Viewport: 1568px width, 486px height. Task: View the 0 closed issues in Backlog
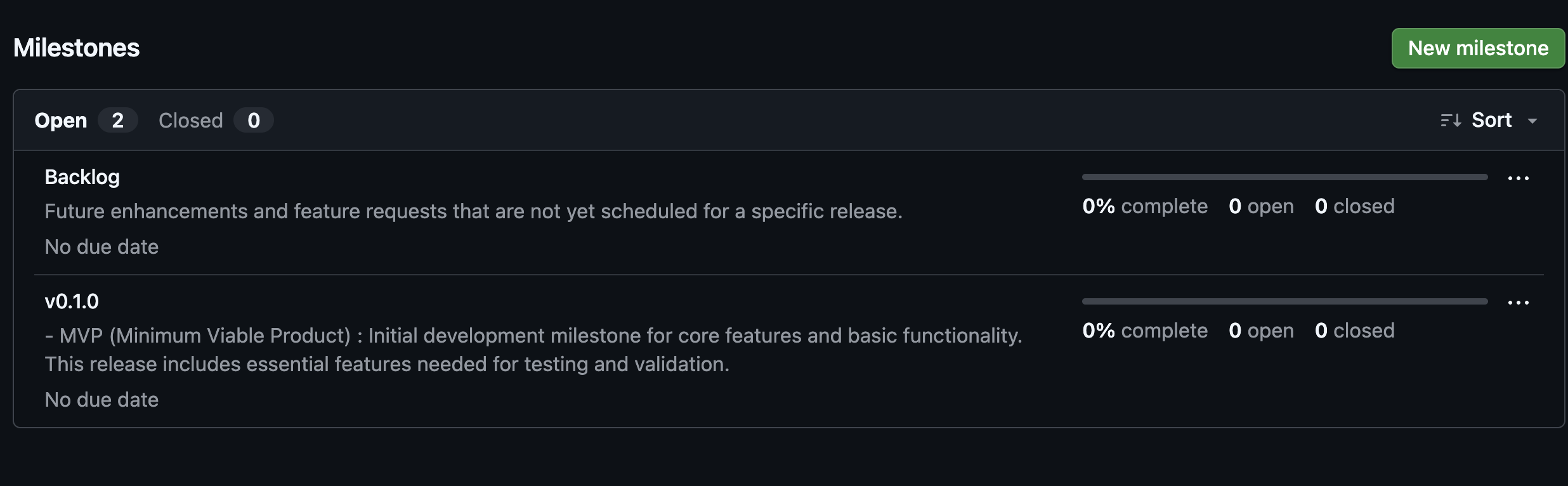1355,206
